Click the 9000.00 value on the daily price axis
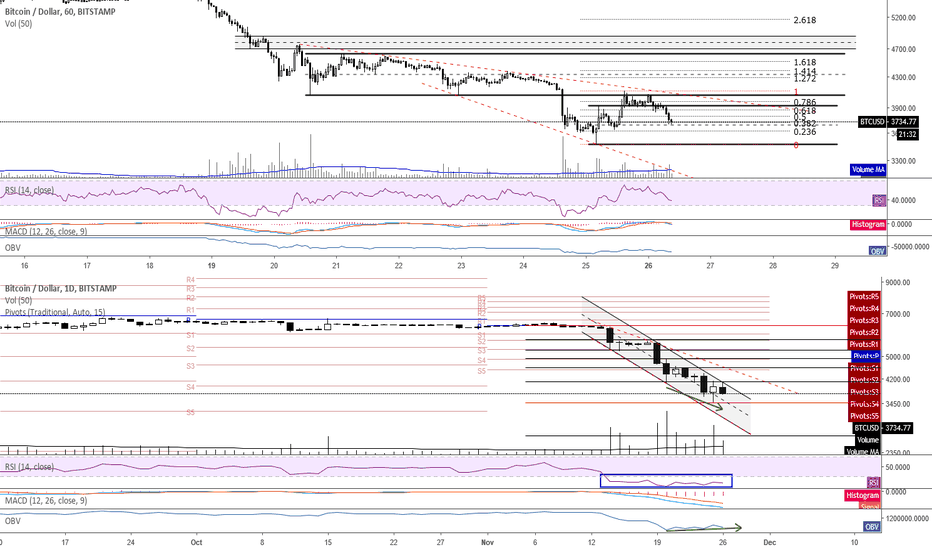 click(898, 282)
